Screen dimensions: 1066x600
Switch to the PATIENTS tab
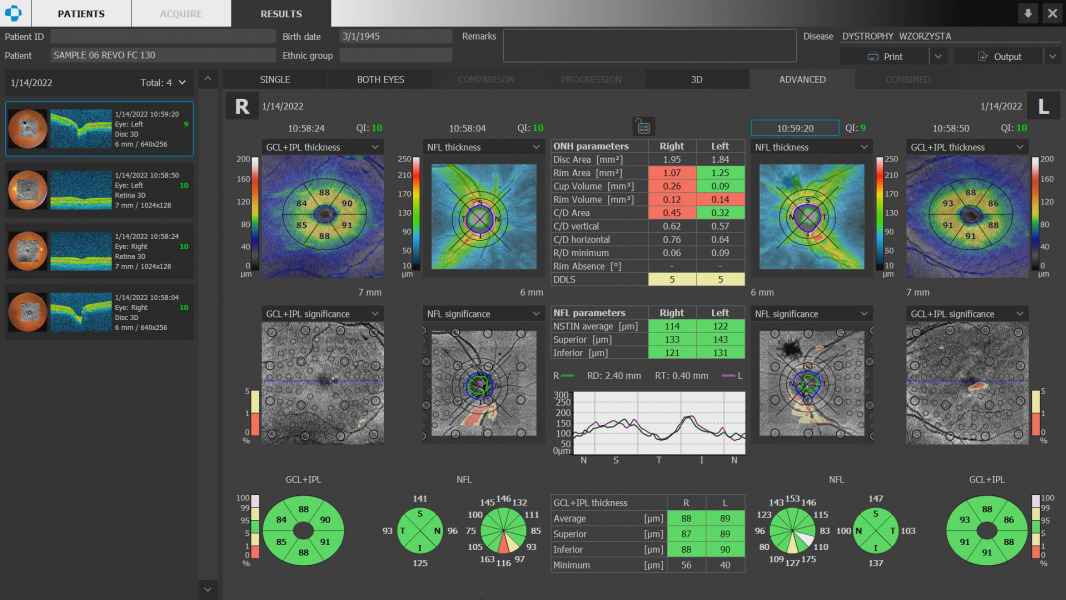point(81,14)
